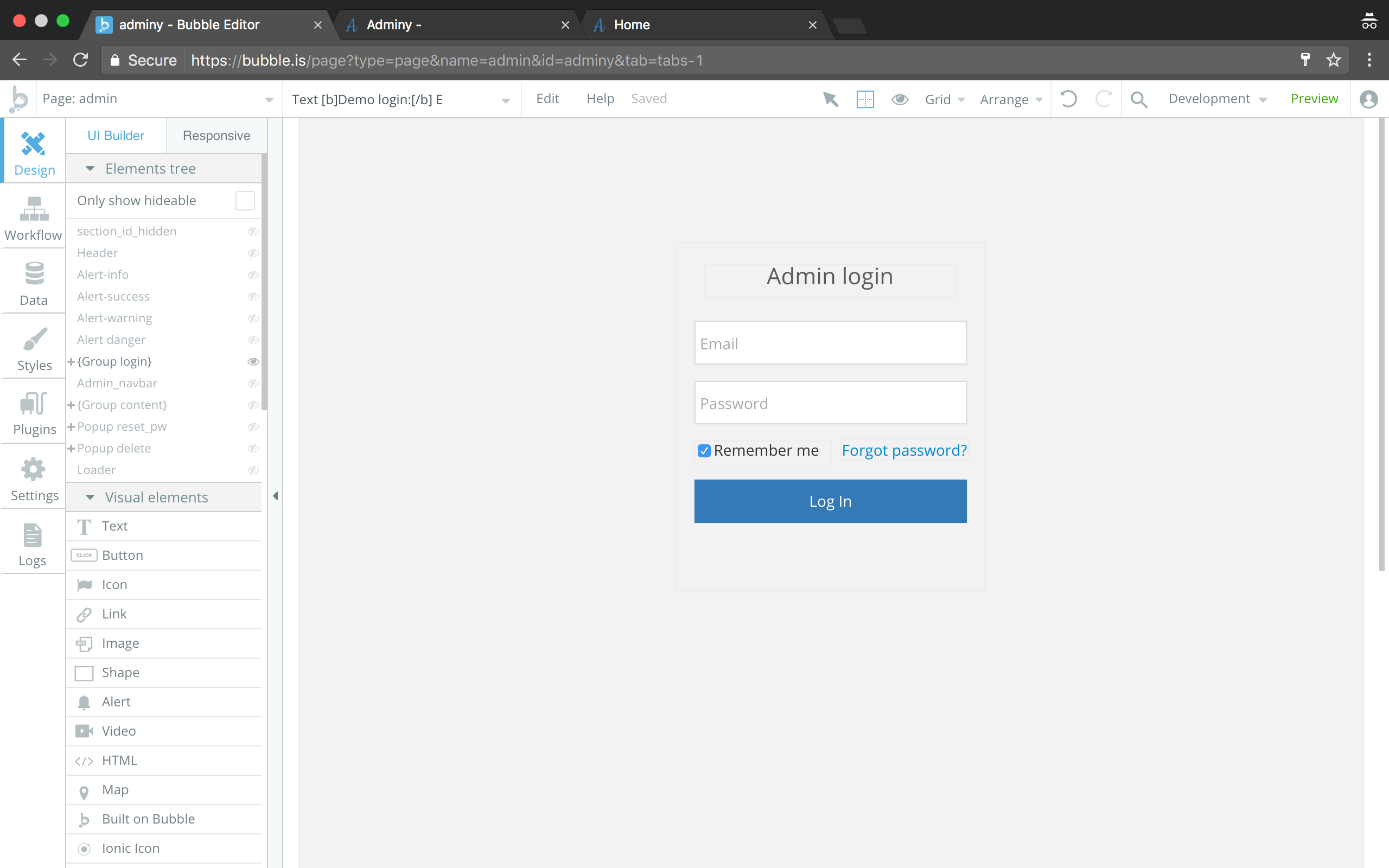Viewport: 1389px width, 868px height.
Task: Uncheck the Remember me checkbox
Action: tap(704, 451)
